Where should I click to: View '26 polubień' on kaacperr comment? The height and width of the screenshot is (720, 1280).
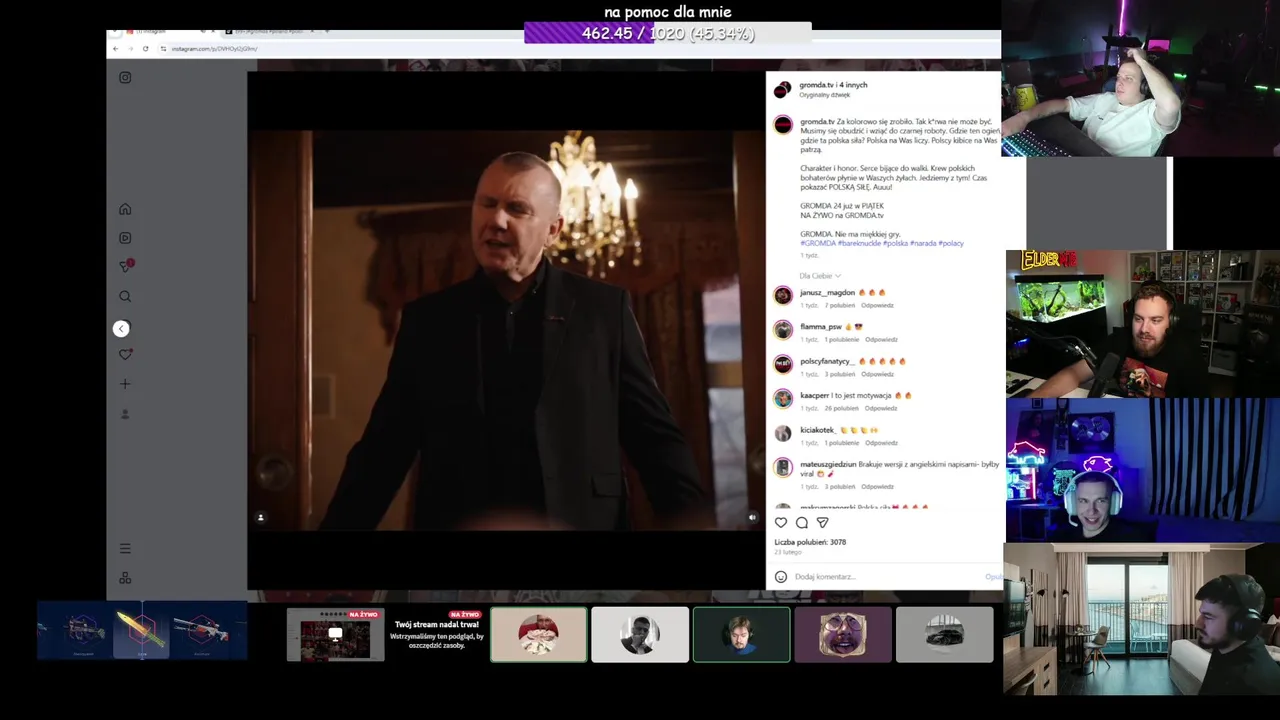[x=842, y=408]
